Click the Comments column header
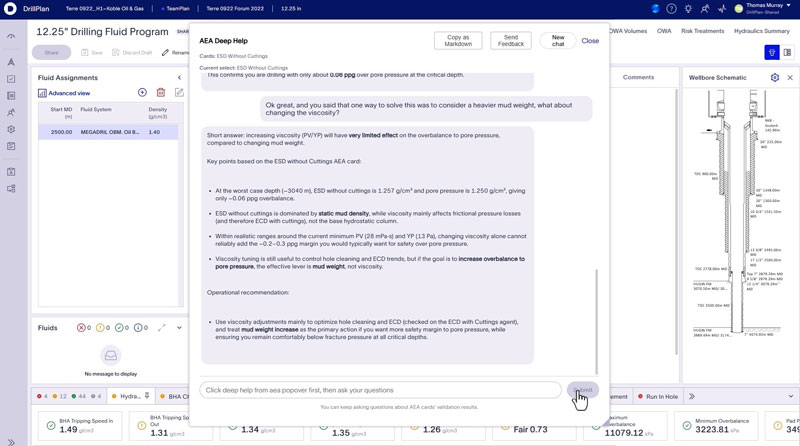 (638, 78)
